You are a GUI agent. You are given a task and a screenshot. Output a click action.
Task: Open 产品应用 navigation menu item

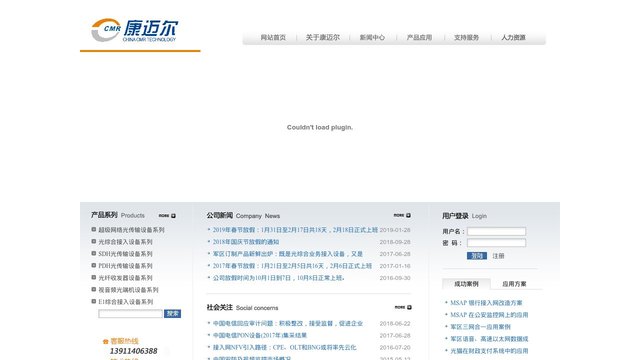pyautogui.click(x=419, y=38)
